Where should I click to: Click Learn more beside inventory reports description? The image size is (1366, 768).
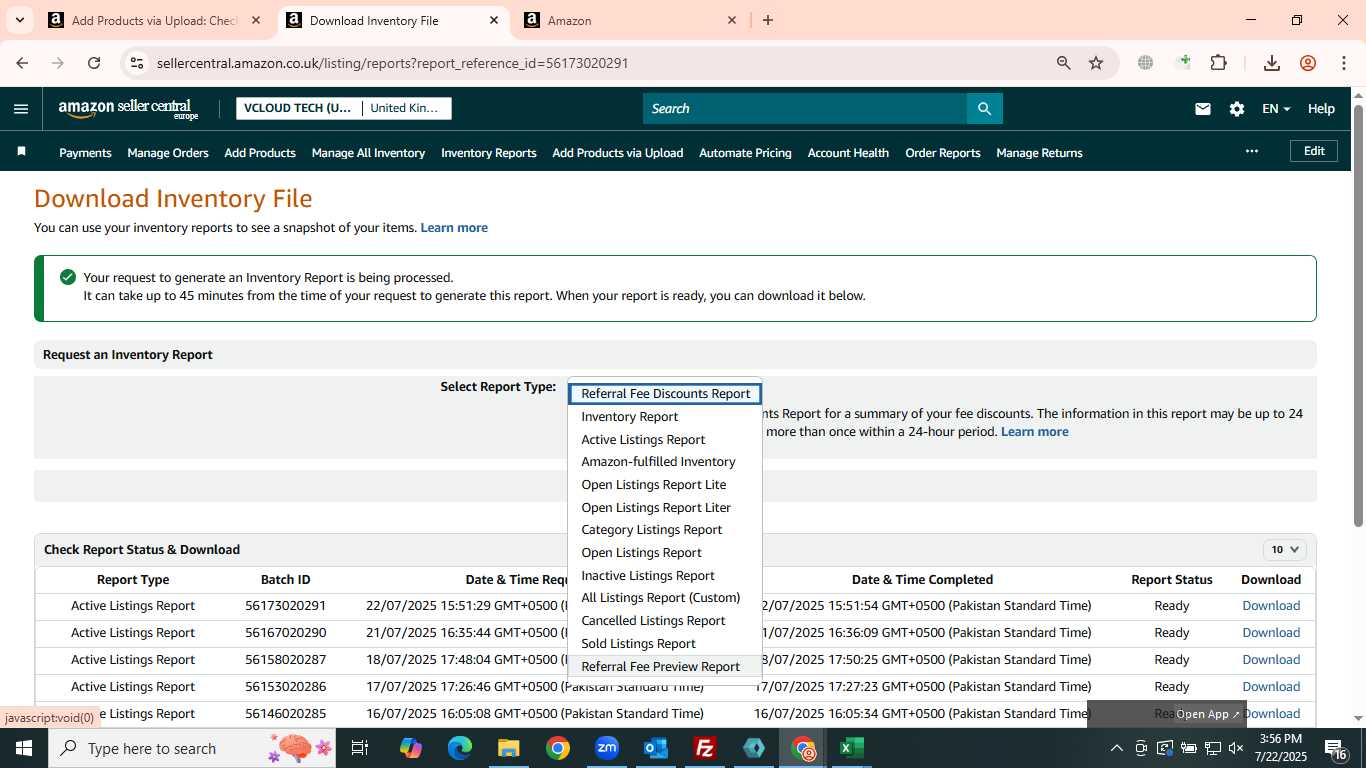click(454, 228)
